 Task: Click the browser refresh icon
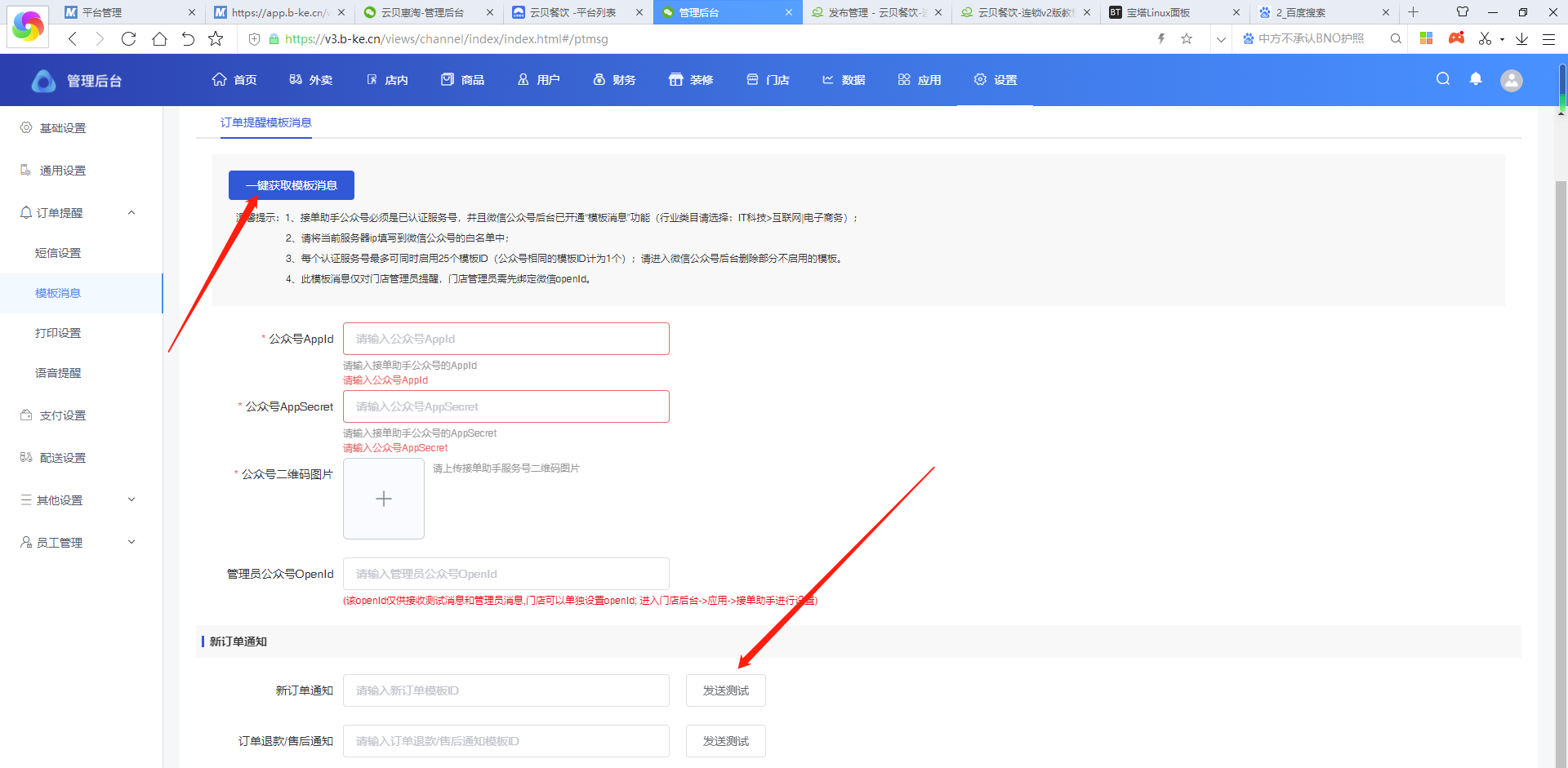(128, 38)
